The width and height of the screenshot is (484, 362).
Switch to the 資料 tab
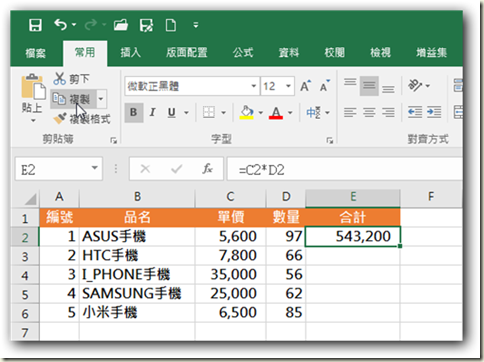(289, 52)
